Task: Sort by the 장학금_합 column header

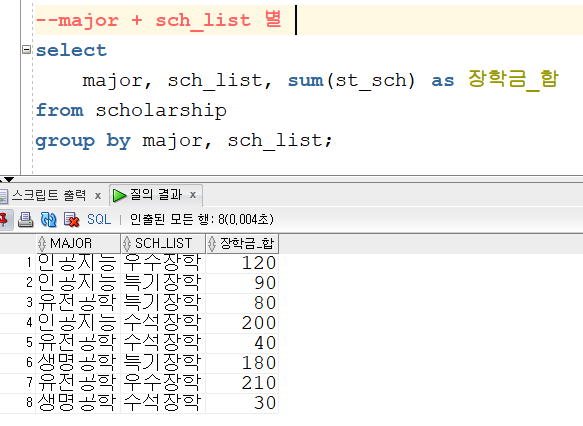Action: pyautogui.click(x=242, y=243)
